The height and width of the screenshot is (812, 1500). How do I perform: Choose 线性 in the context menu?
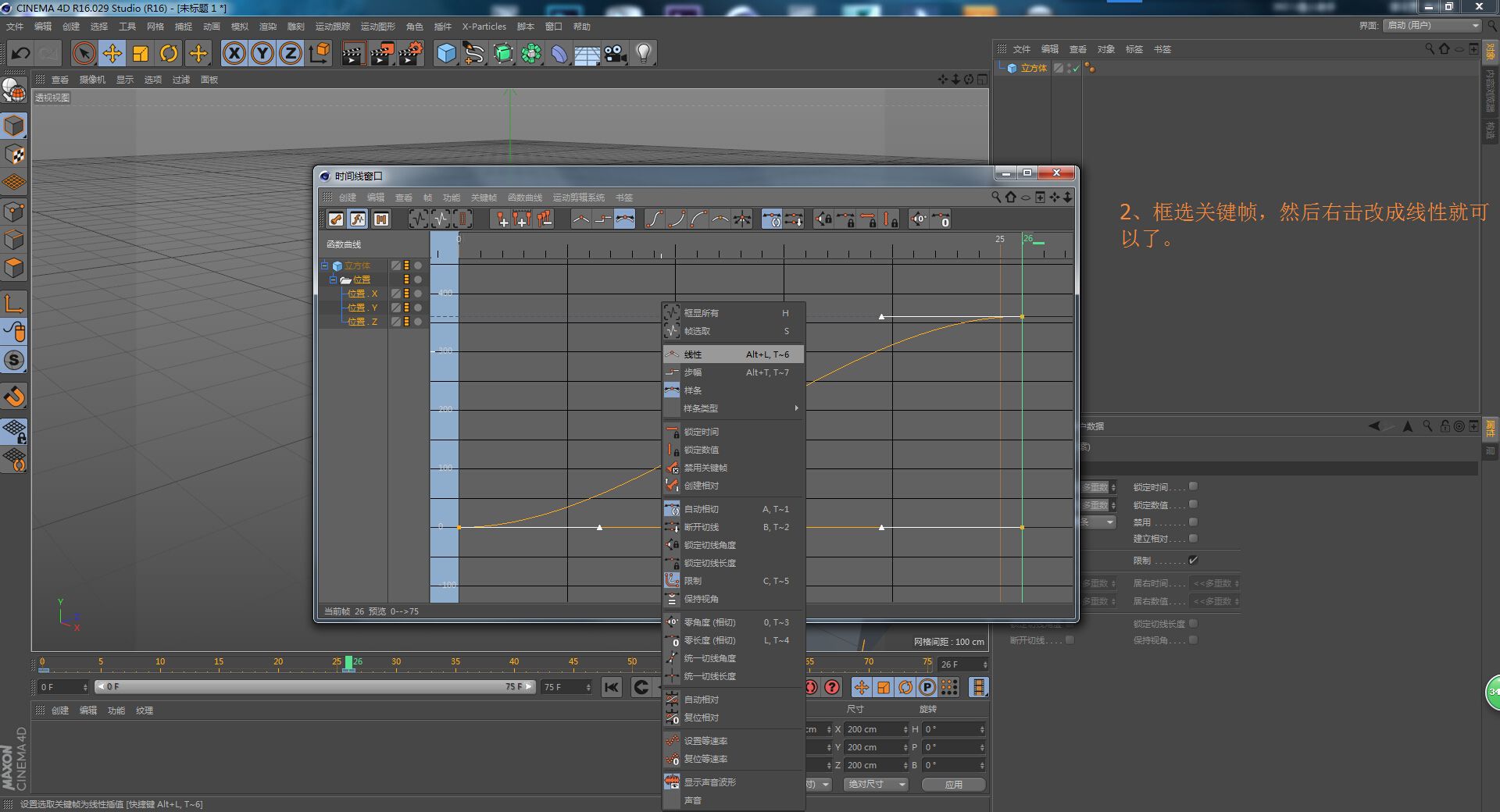pos(734,354)
